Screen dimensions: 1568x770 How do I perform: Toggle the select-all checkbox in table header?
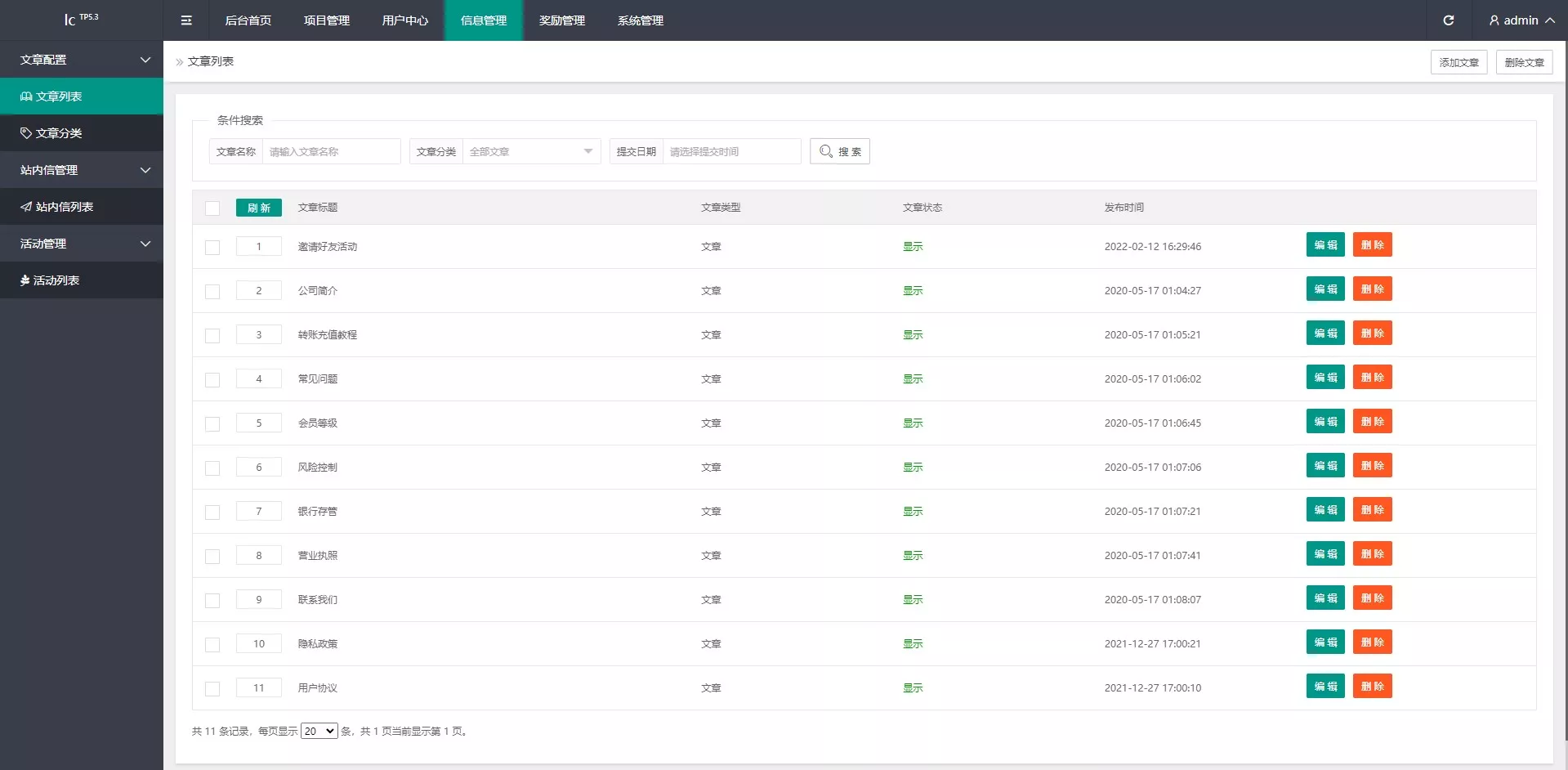tap(212, 208)
